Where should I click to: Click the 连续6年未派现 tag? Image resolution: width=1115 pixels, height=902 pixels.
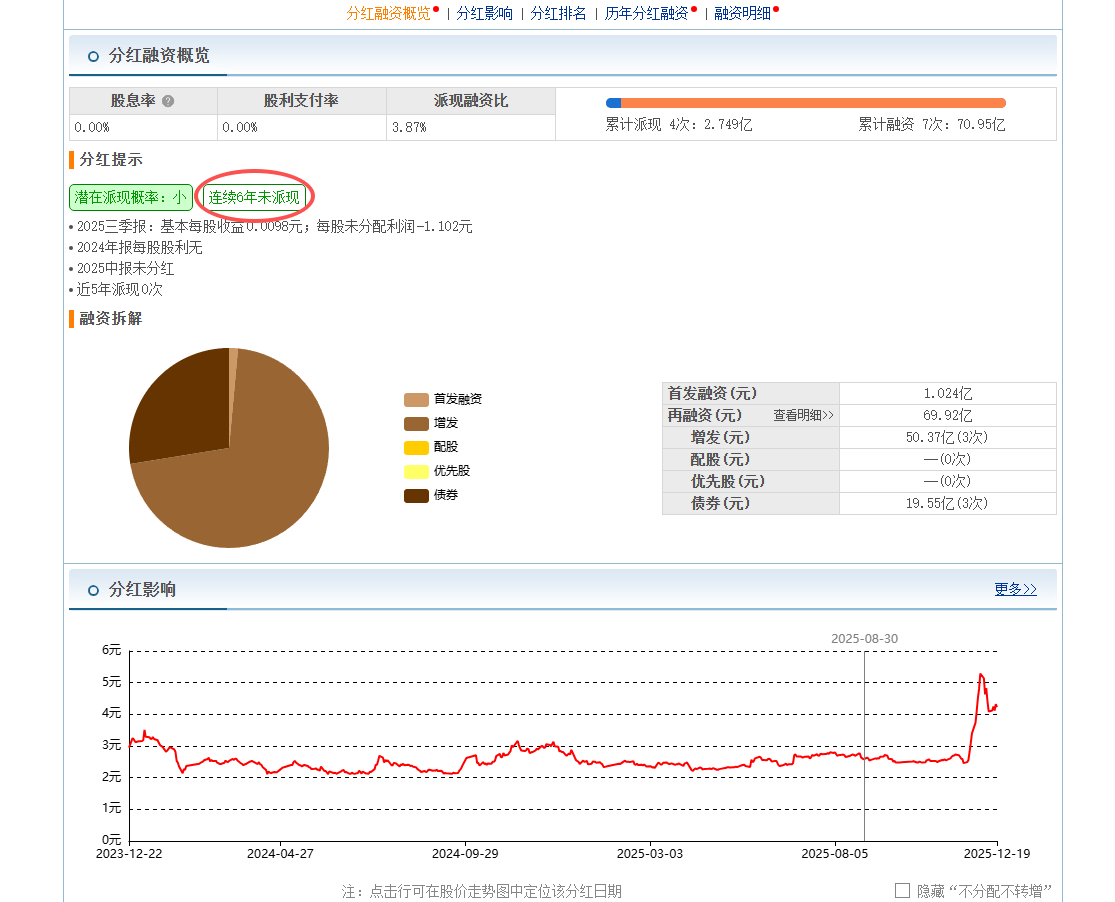pos(254,197)
